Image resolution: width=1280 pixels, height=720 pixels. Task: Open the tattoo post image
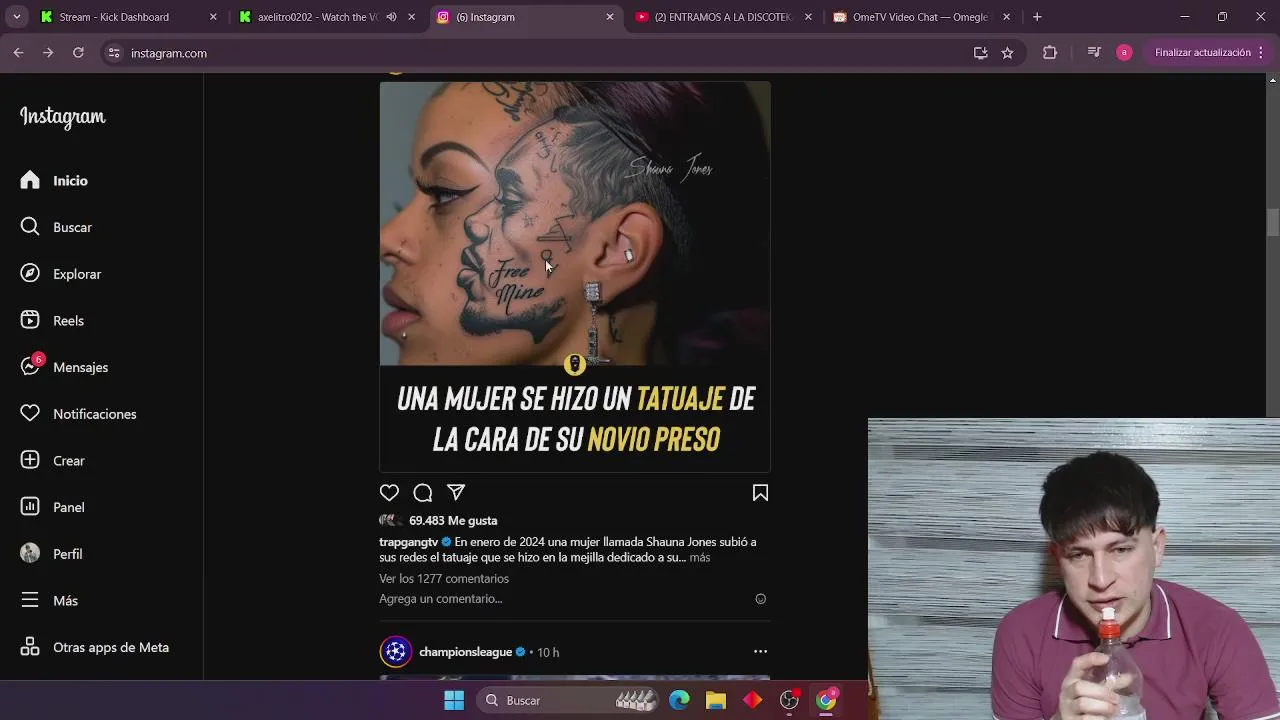pos(575,276)
